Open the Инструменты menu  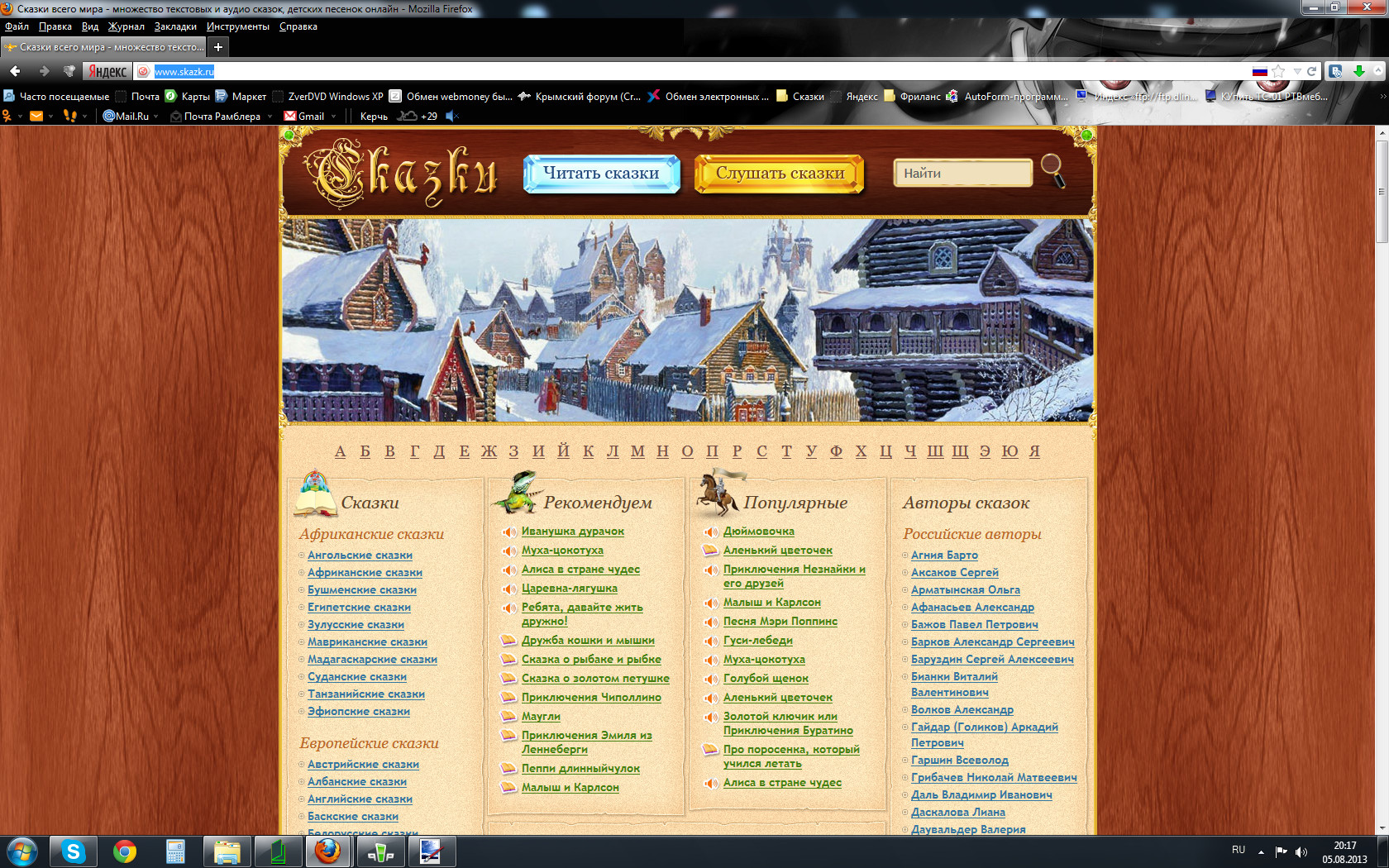coord(238,26)
